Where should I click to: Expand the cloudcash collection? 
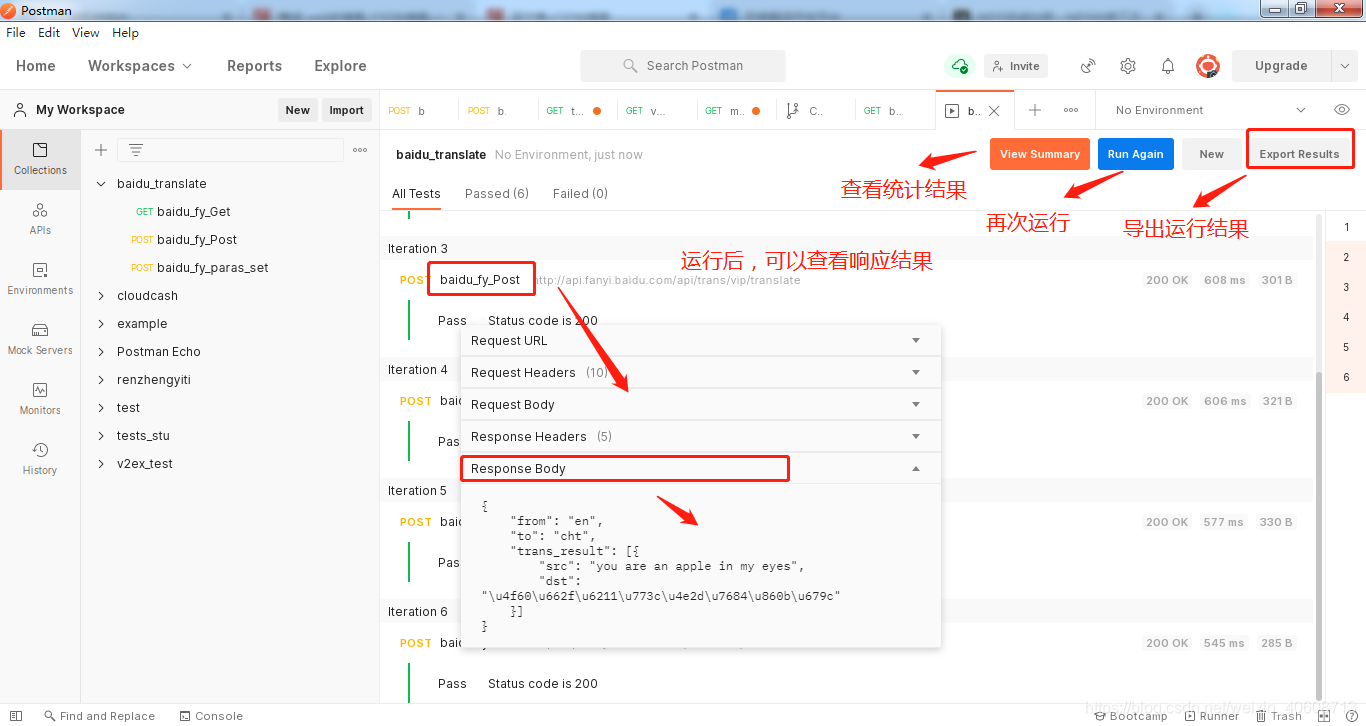point(101,296)
